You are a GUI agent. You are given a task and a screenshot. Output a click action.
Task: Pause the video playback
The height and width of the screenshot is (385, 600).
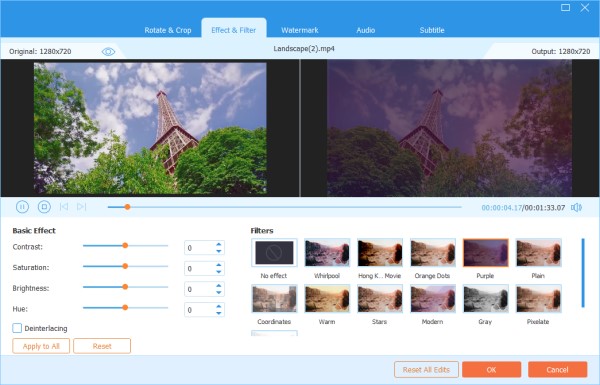(22, 207)
